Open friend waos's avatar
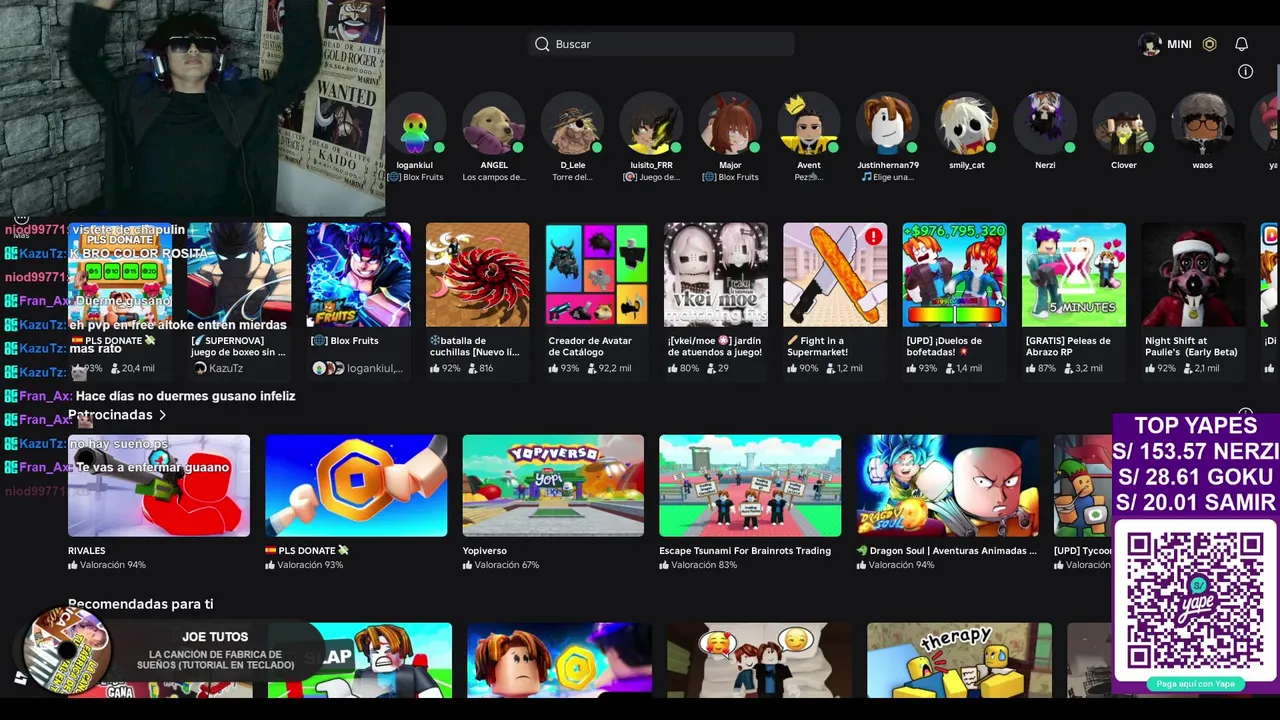The width and height of the screenshot is (1280, 720). 1202,124
